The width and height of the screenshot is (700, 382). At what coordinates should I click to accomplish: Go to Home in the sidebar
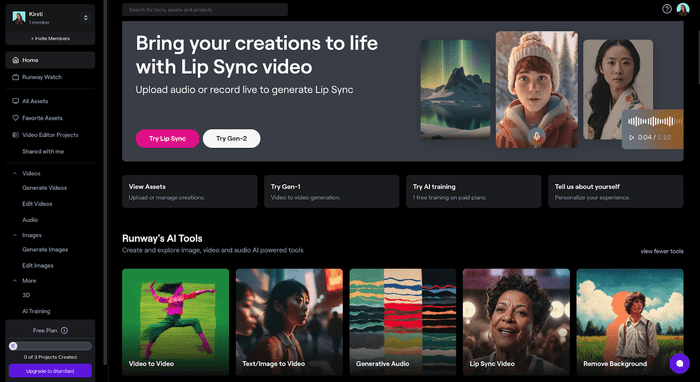coord(50,60)
